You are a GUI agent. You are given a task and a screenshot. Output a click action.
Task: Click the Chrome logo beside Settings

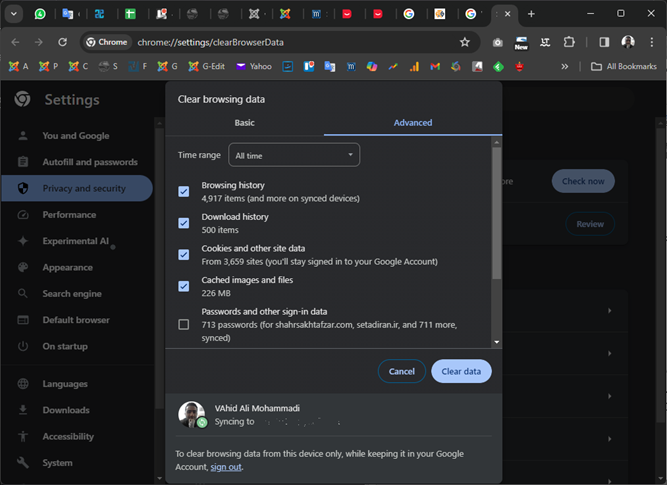coord(22,100)
